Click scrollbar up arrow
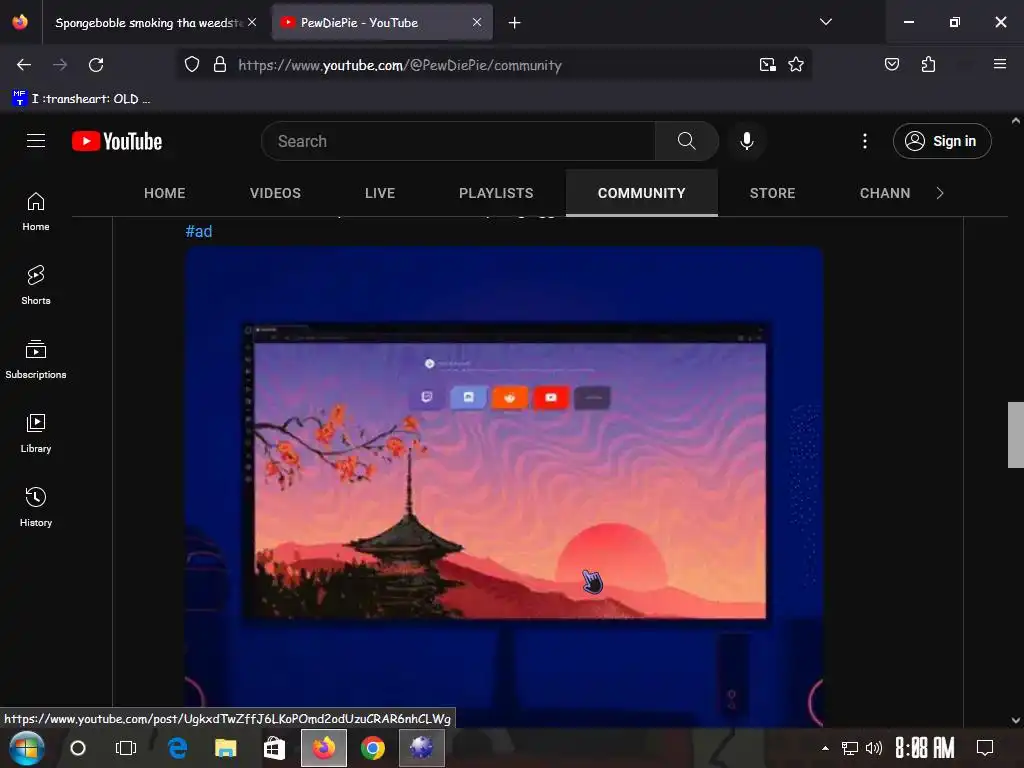The image size is (1024, 768). point(1016,121)
